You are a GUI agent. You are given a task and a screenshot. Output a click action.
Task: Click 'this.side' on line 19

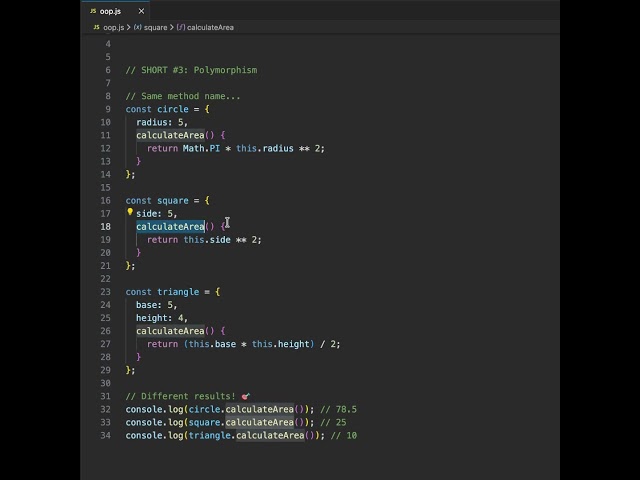coord(207,240)
